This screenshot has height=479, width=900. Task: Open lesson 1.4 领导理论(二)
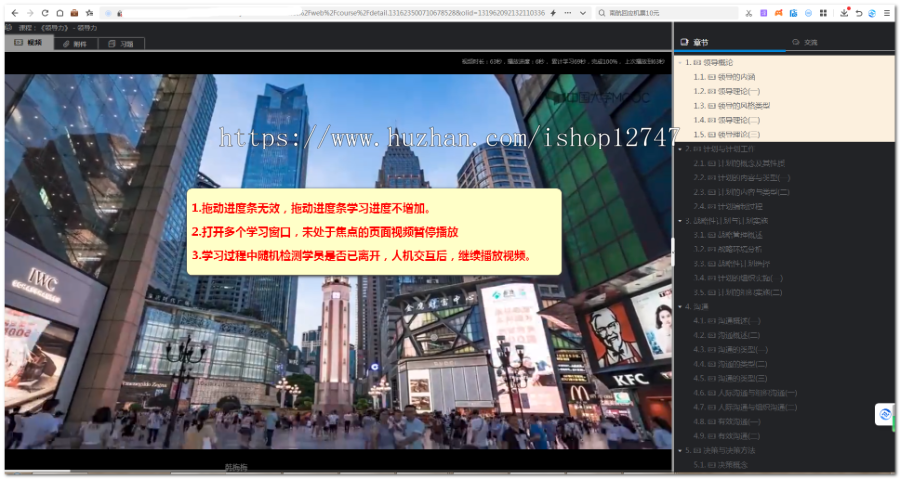[727, 120]
